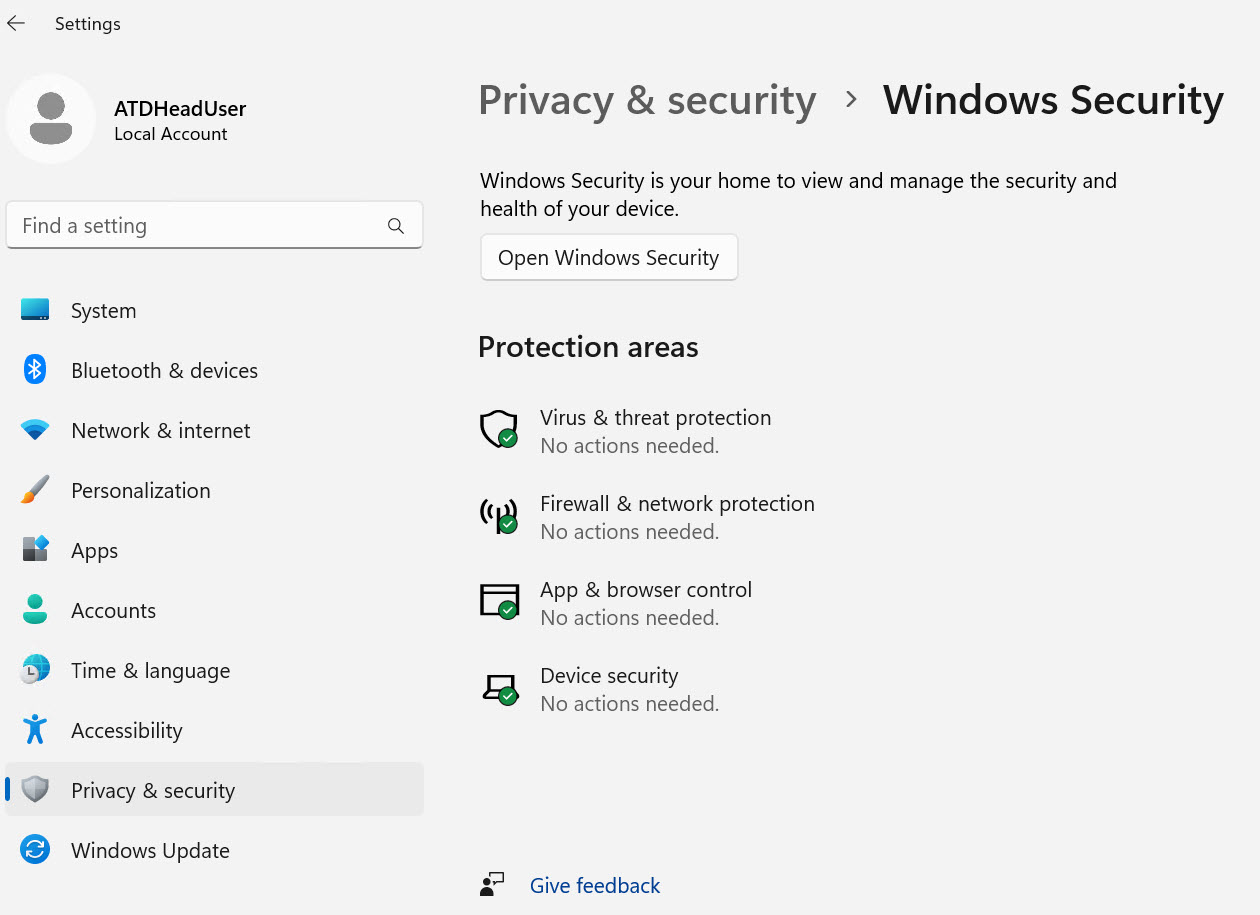
Task: Open App & browser control
Action: [646, 589]
